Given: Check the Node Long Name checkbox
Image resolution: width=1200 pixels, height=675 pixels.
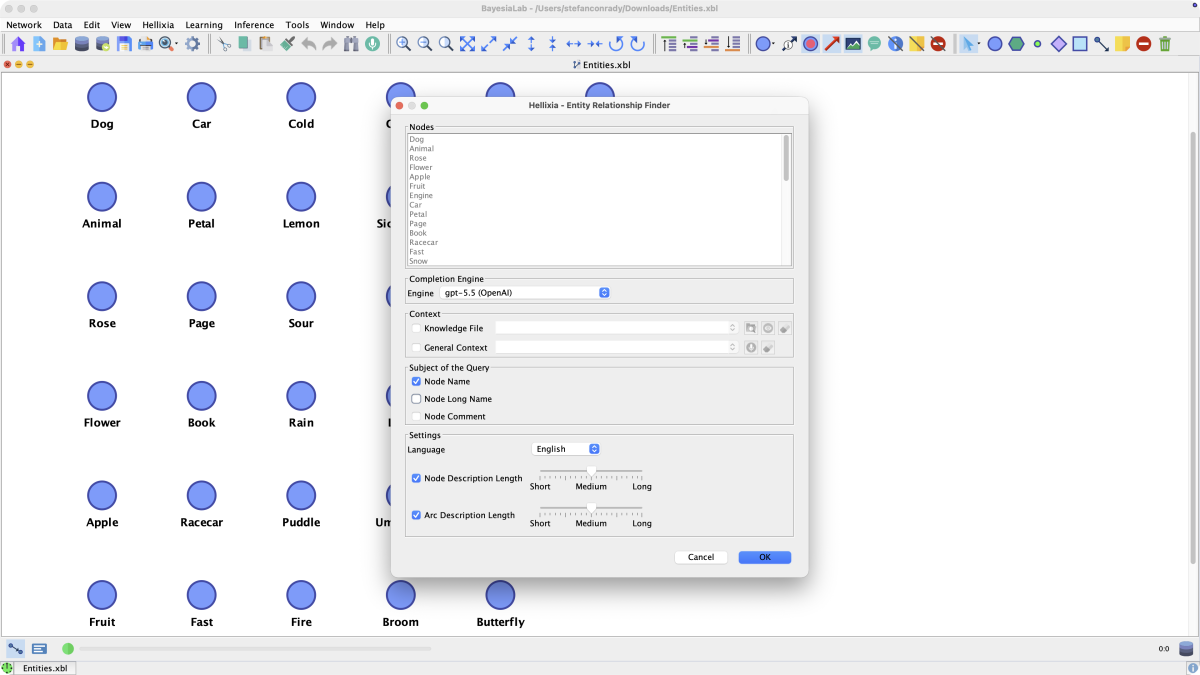Looking at the screenshot, I should tap(416, 399).
